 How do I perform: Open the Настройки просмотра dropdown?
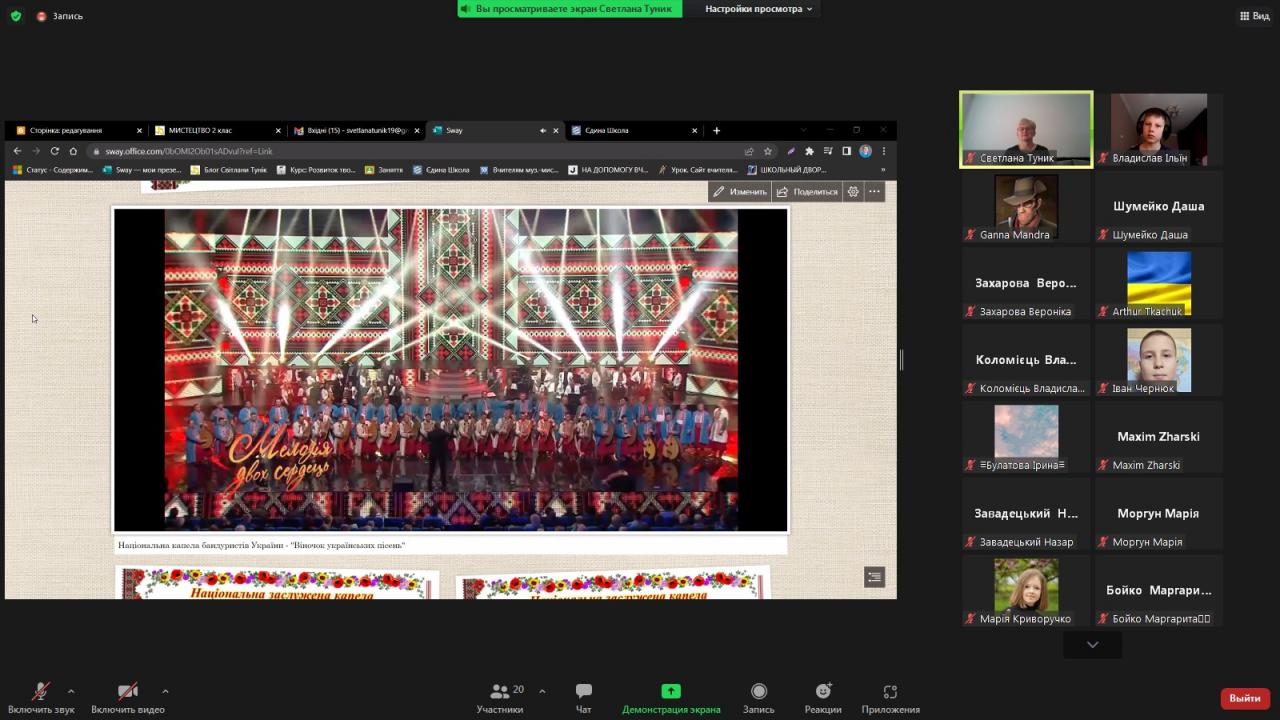tap(759, 9)
